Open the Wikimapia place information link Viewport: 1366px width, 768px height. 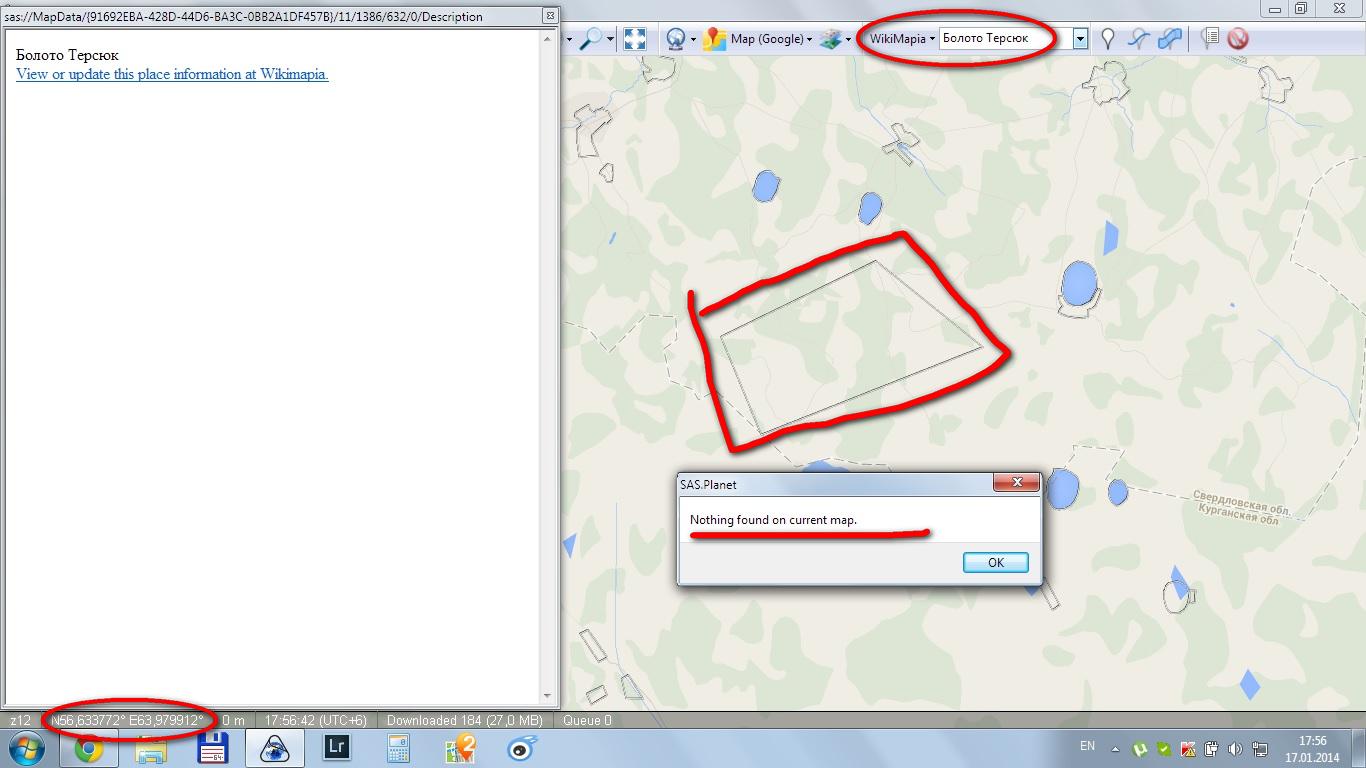(172, 74)
